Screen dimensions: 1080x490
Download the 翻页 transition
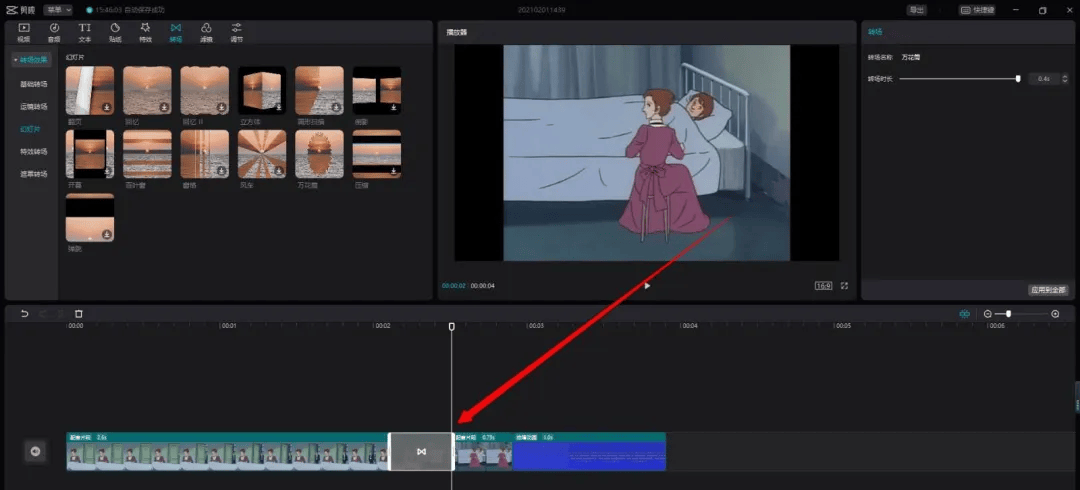coord(107,108)
